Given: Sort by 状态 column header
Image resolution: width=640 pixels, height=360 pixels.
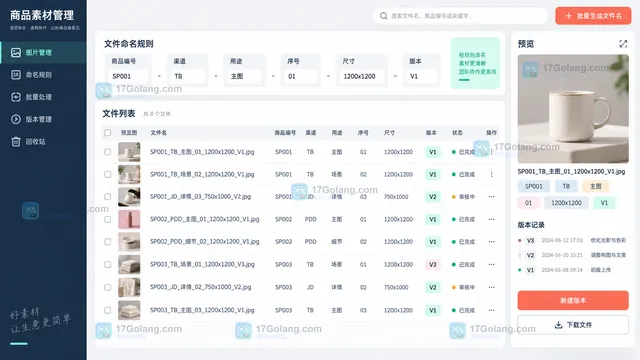Looking at the screenshot, I should [457, 133].
